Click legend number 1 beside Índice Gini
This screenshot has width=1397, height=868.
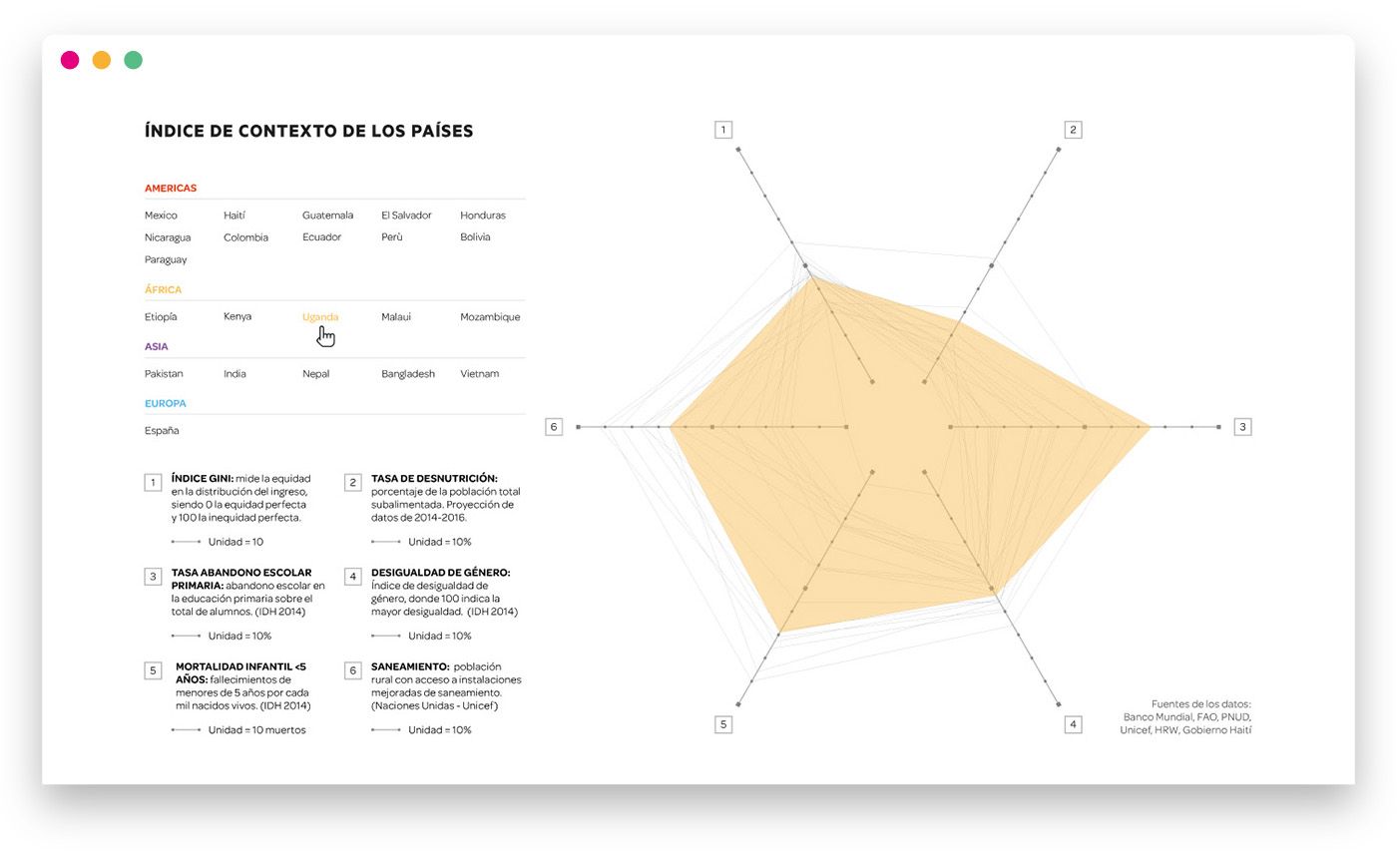point(153,483)
